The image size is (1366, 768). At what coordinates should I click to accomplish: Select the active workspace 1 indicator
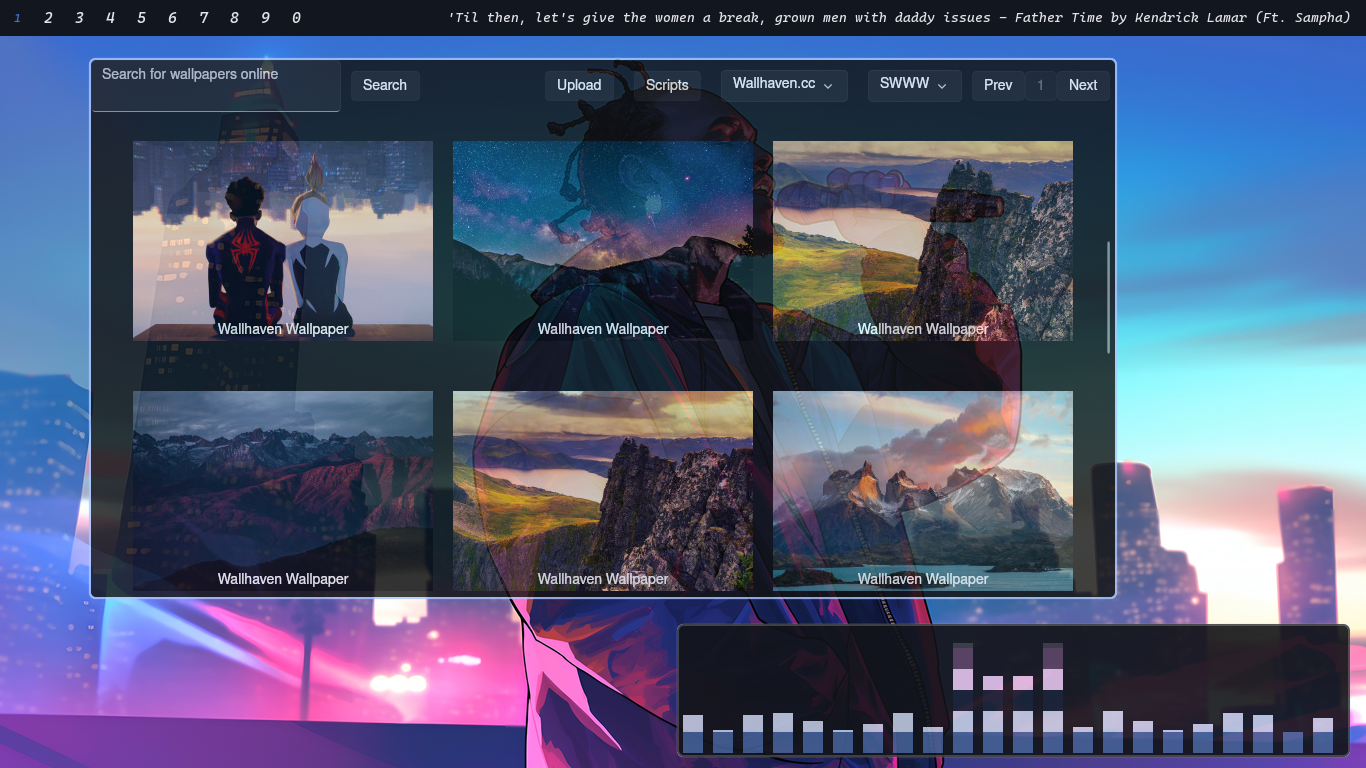point(16,17)
